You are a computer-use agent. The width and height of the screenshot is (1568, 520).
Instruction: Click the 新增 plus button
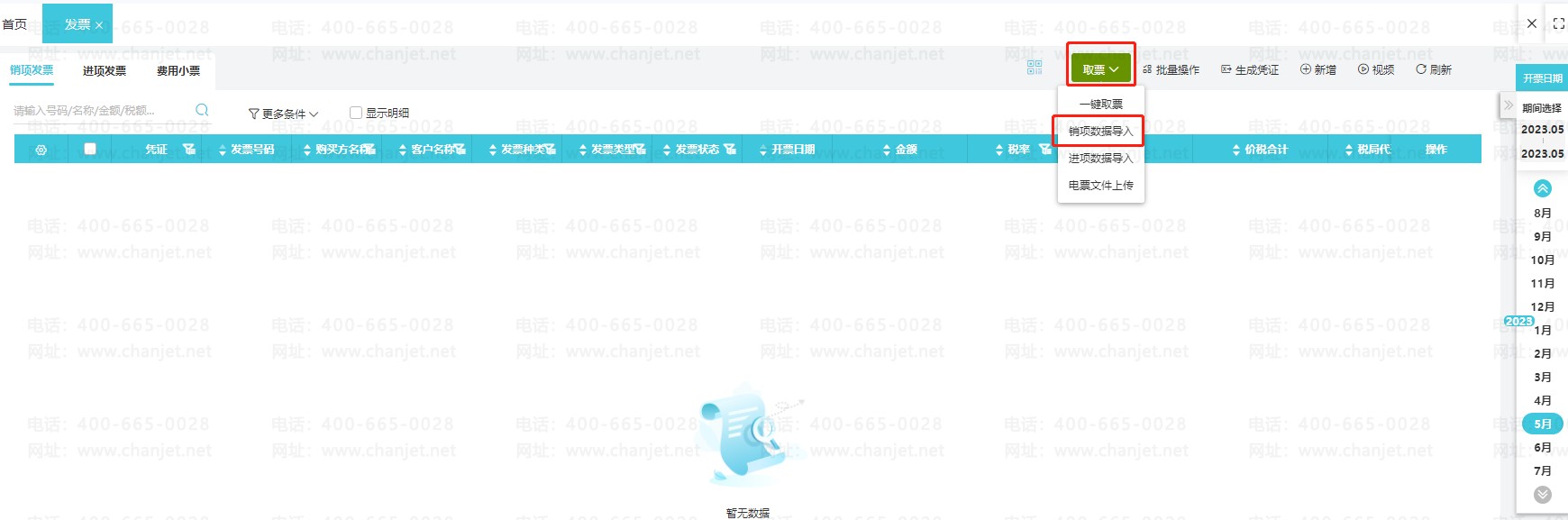pos(1318,69)
